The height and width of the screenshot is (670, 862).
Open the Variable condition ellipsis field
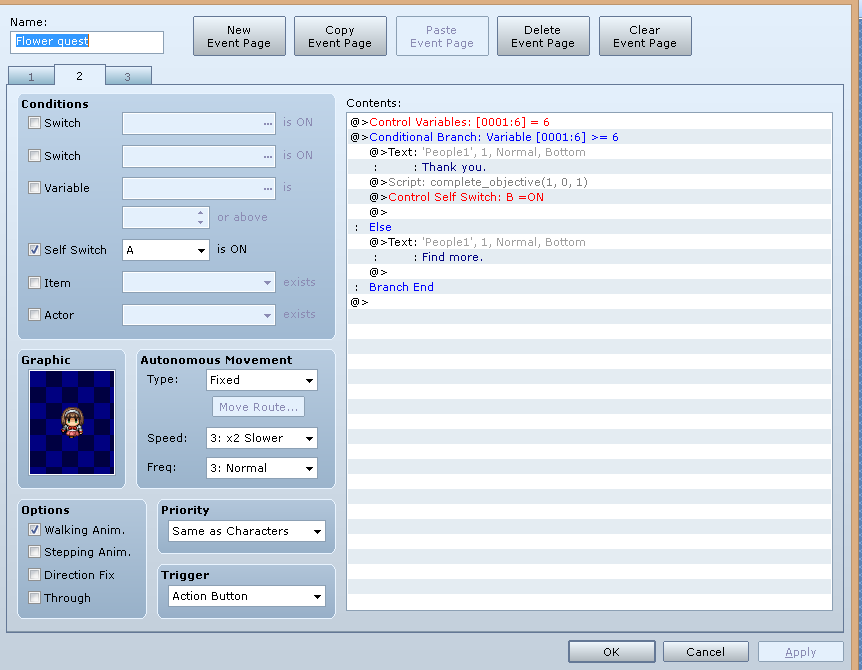pos(198,189)
